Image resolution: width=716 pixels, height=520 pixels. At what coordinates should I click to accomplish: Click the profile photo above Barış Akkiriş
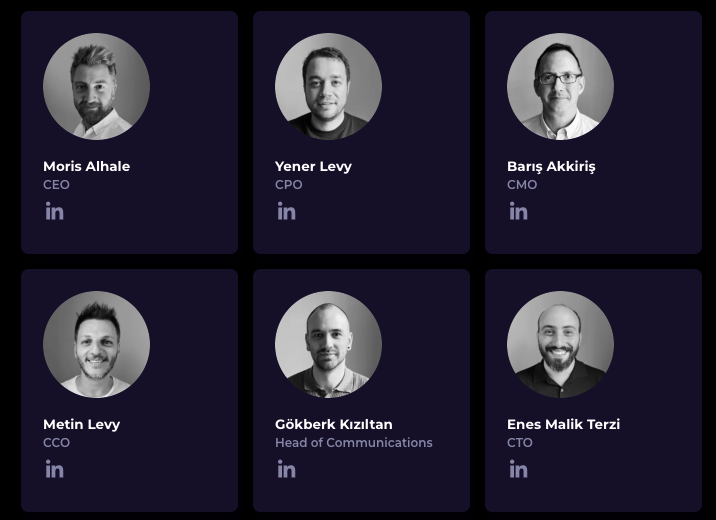pos(560,86)
